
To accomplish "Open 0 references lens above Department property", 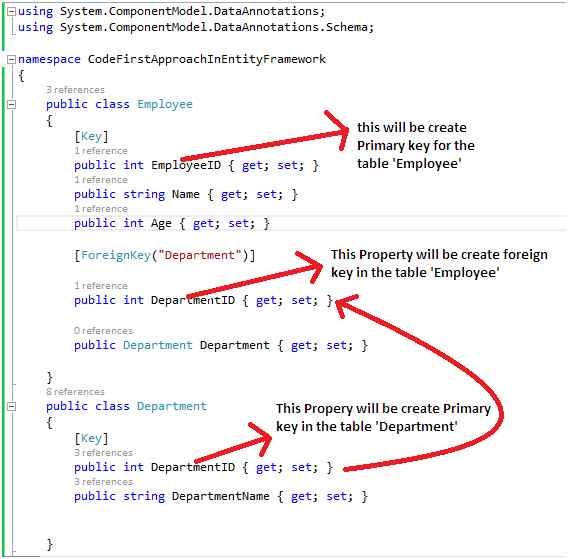I will click(104, 331).
